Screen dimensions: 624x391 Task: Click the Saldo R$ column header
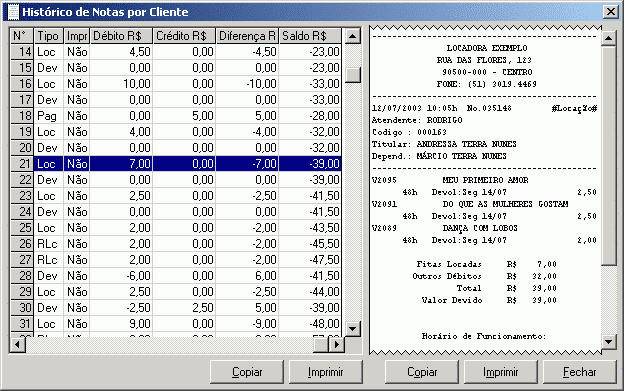pyautogui.click(x=310, y=36)
